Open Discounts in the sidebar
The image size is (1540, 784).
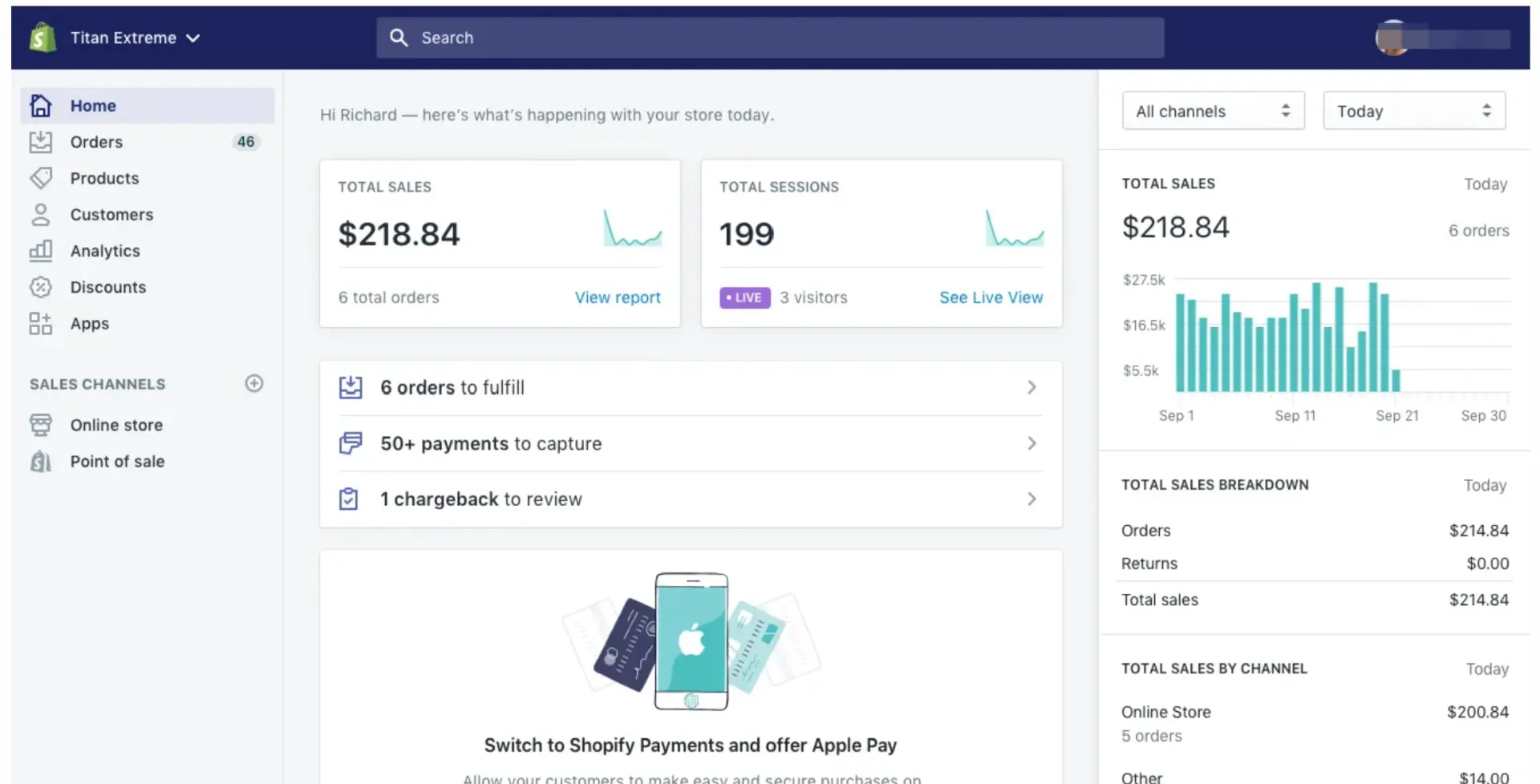click(108, 287)
